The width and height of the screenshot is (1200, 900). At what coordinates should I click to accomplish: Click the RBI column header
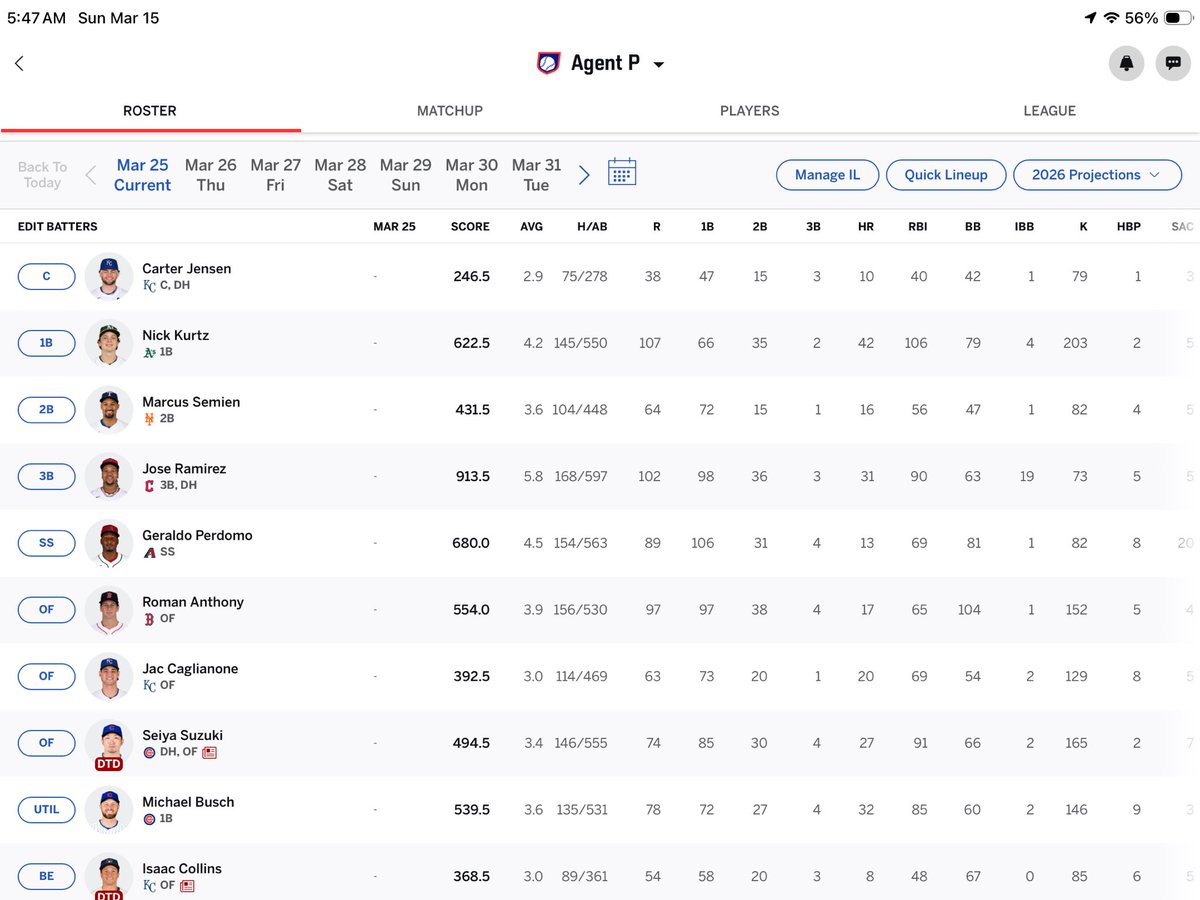(x=918, y=227)
